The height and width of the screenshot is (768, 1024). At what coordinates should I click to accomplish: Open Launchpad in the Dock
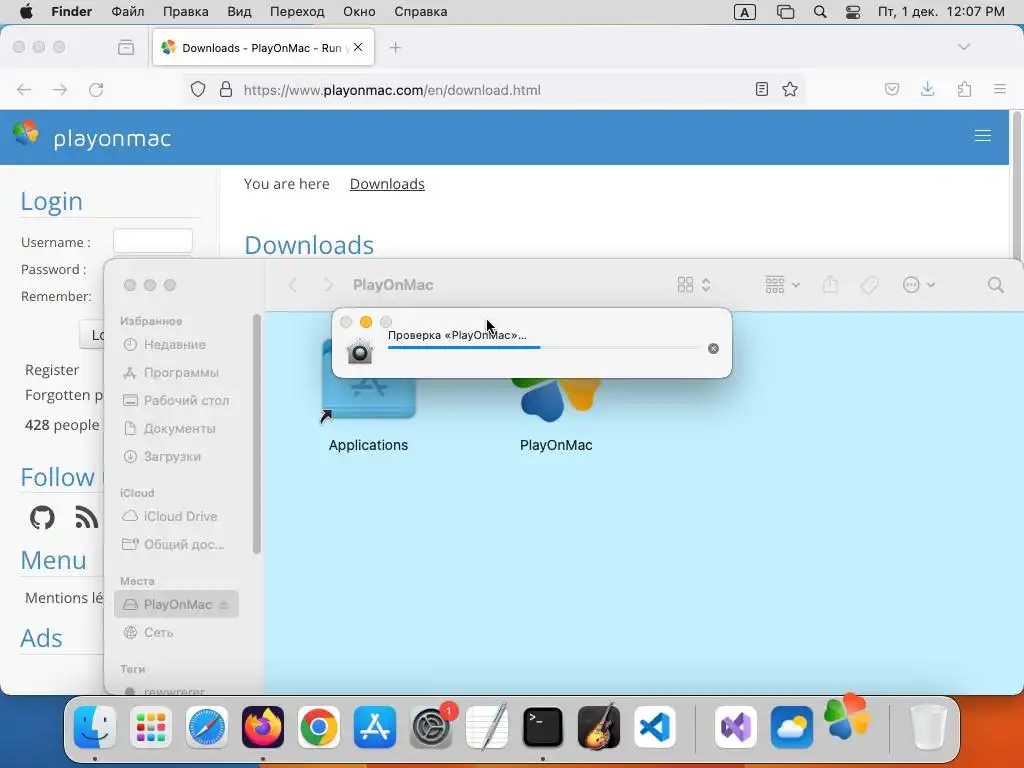151,727
